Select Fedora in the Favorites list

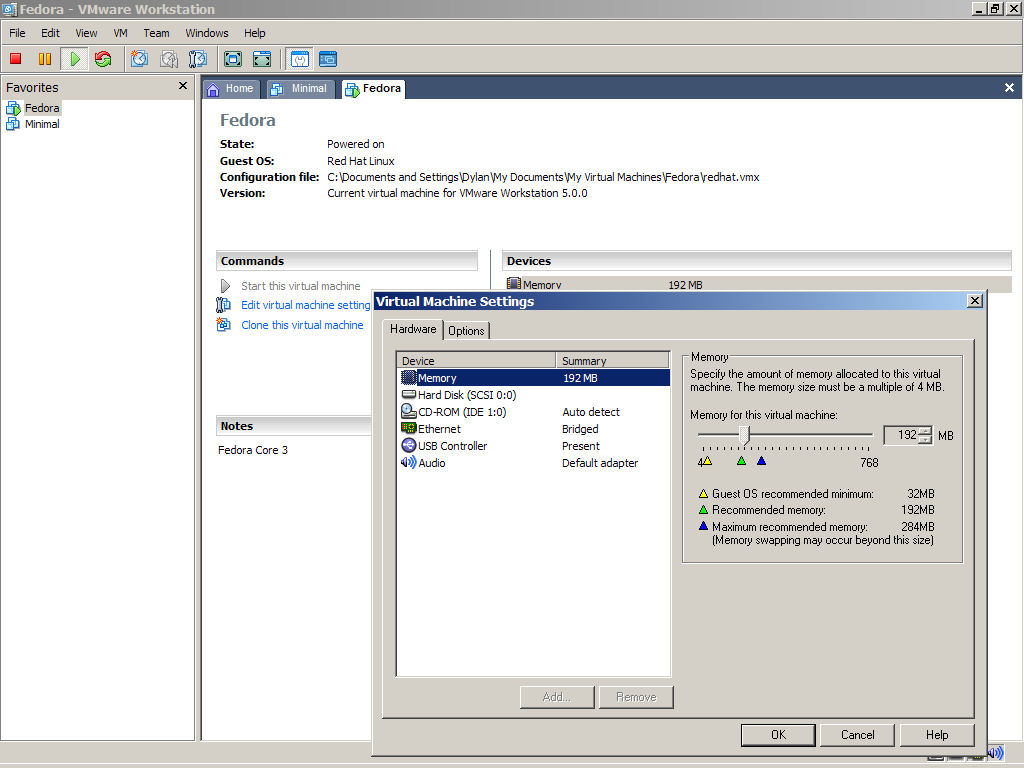coord(42,108)
